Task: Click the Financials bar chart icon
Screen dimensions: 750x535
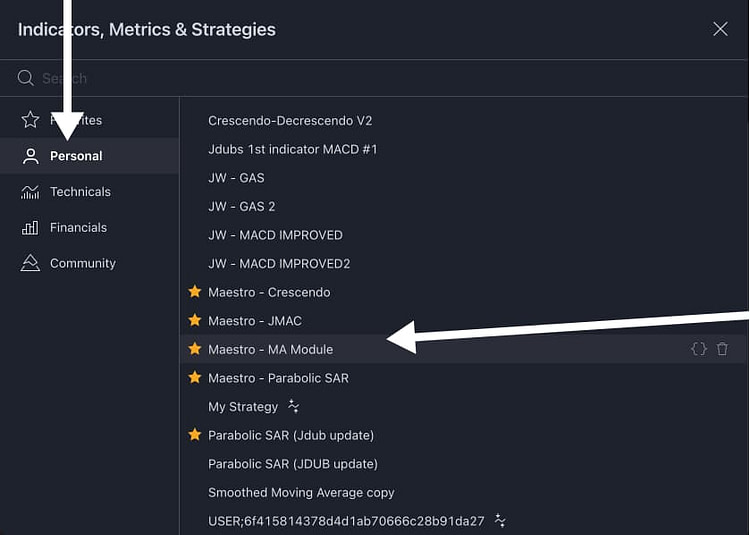Action: click(x=30, y=228)
